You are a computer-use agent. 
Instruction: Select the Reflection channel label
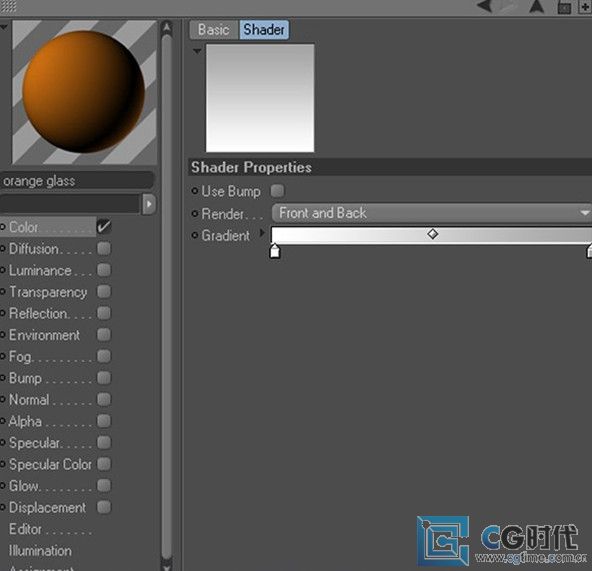[x=38, y=313]
